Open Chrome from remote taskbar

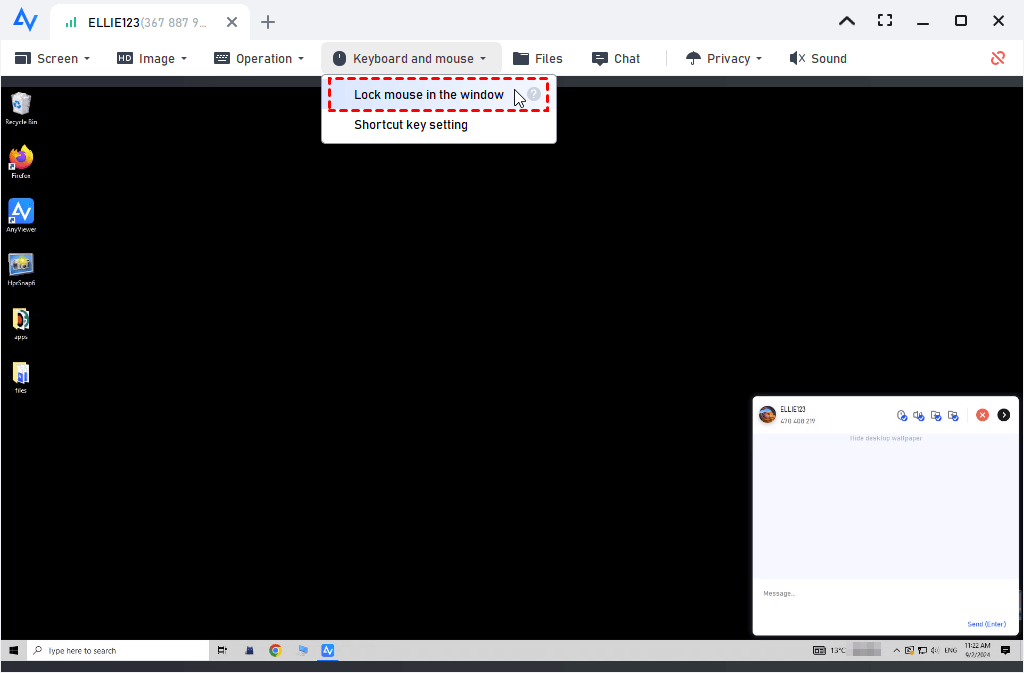(275, 650)
